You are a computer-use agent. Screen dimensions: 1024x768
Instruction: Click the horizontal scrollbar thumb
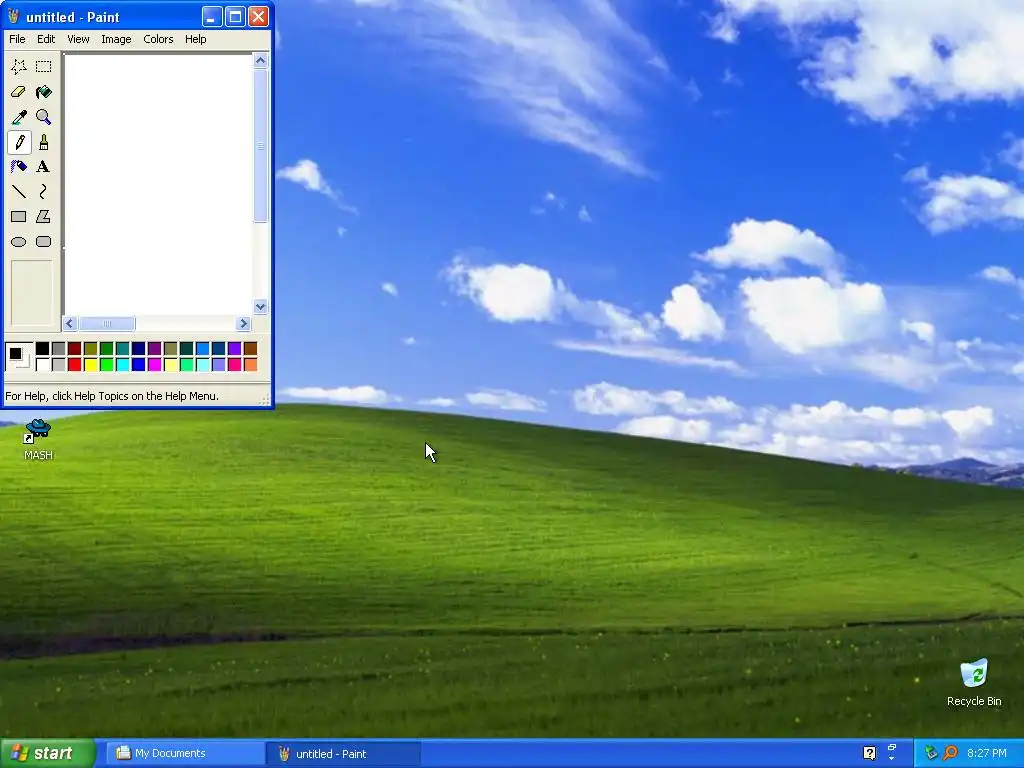(x=106, y=323)
